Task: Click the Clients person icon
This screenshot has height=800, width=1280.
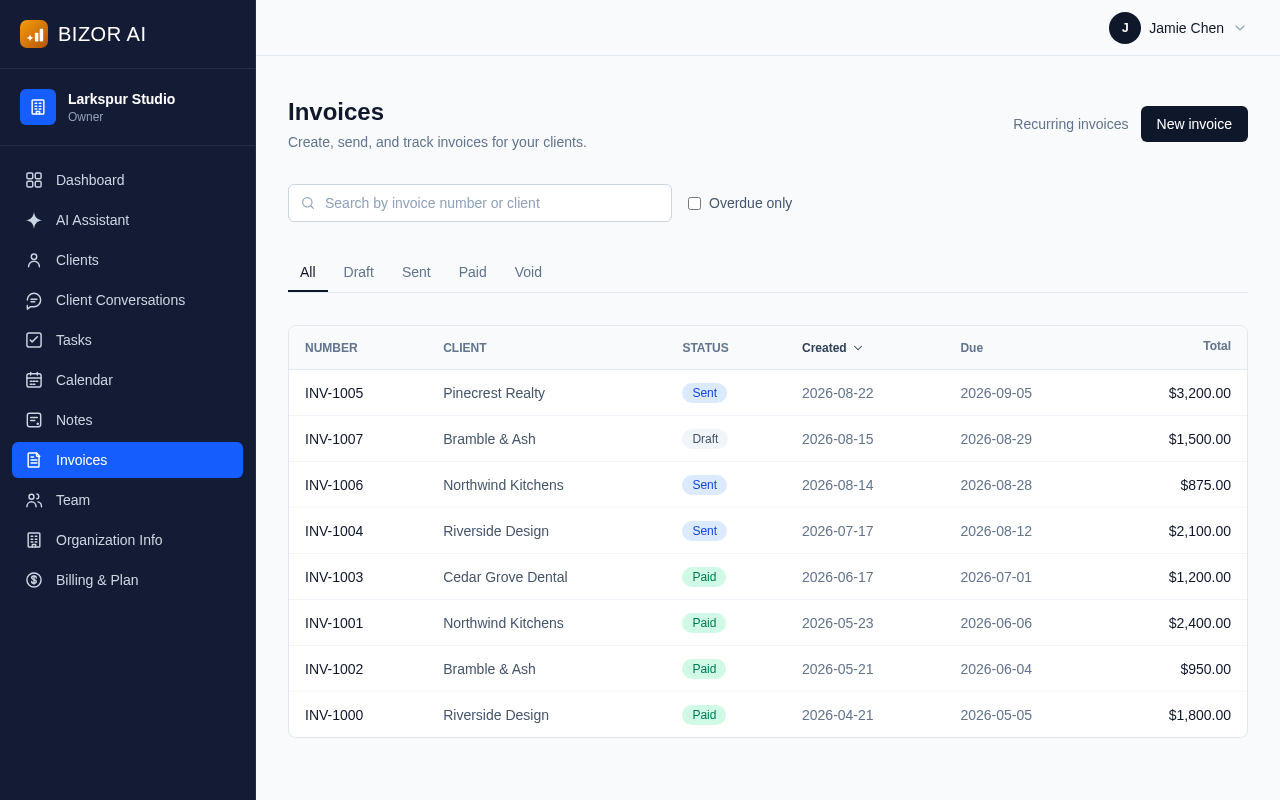Action: point(34,260)
